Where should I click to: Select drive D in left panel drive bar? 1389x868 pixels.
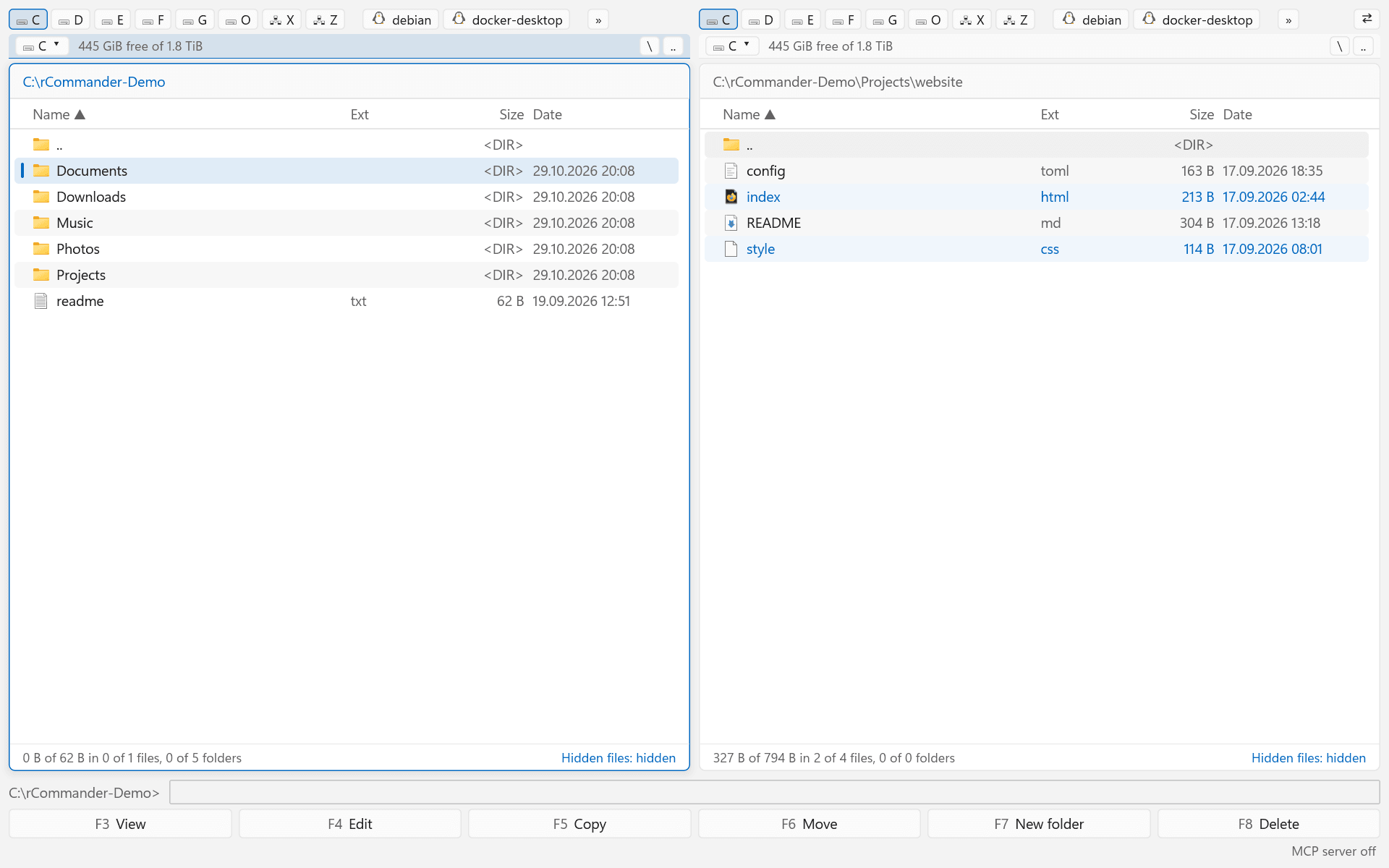pos(70,20)
